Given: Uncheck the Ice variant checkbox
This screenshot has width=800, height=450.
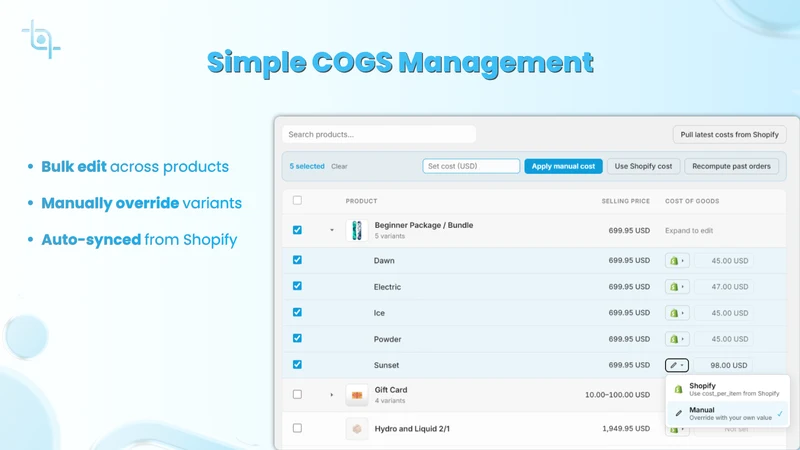Looking at the screenshot, I should [x=297, y=312].
